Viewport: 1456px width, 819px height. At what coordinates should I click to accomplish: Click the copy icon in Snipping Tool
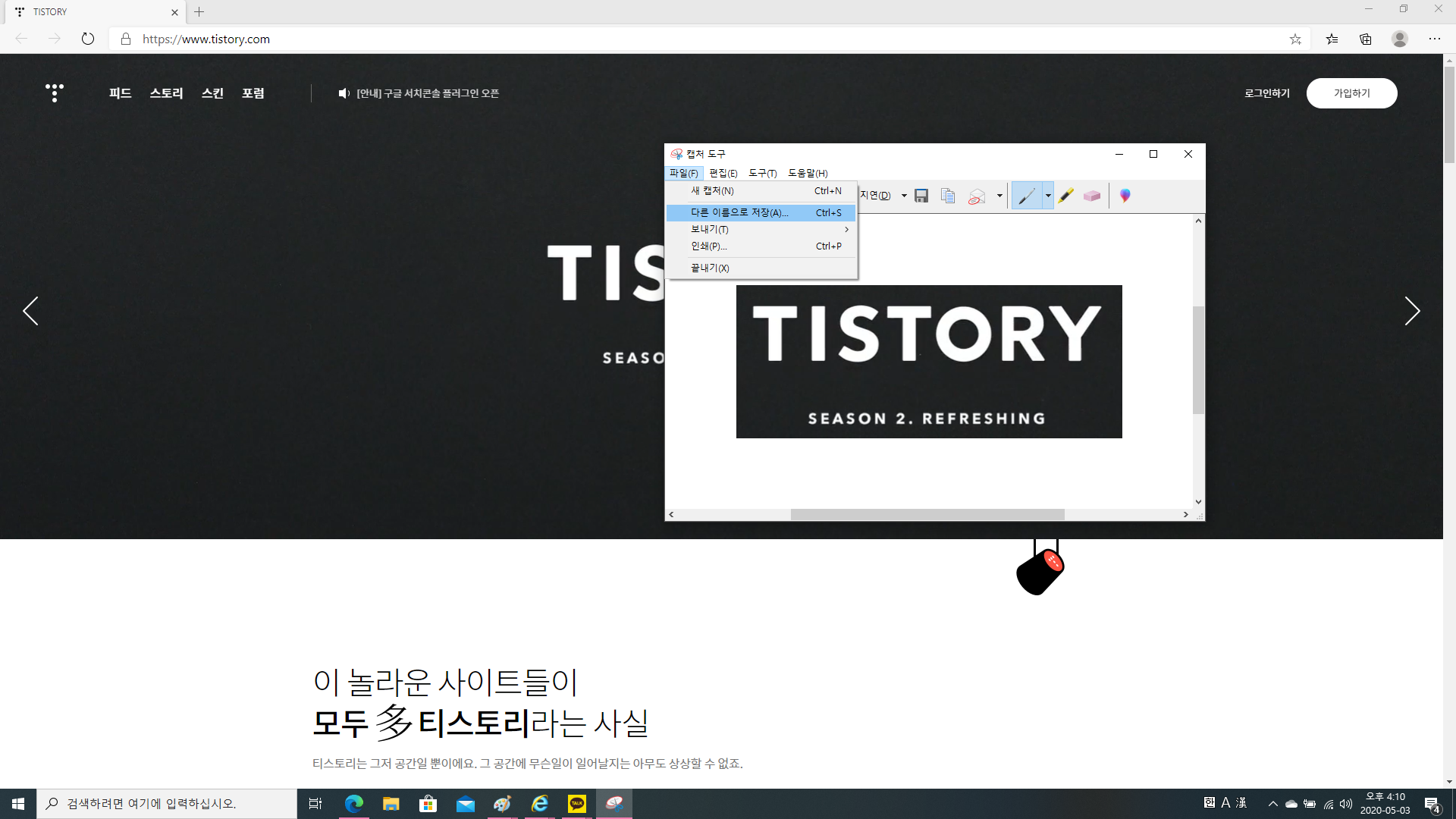tap(948, 196)
